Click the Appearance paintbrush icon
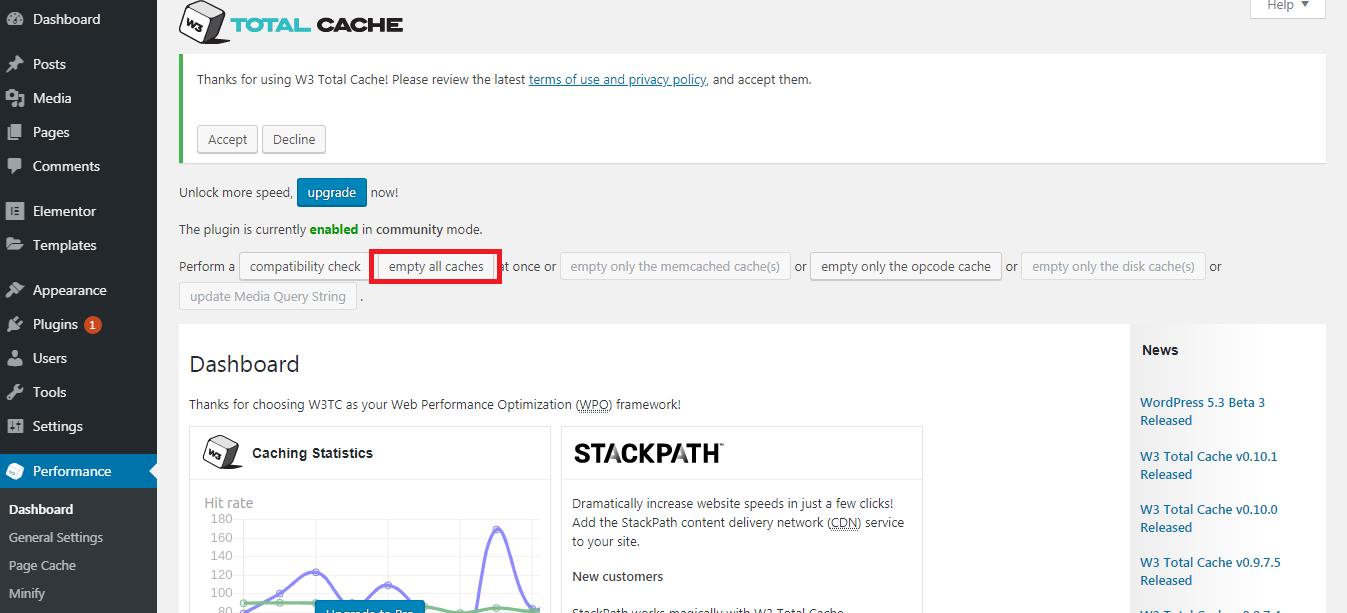This screenshot has width=1347, height=613. pyautogui.click(x=15, y=290)
